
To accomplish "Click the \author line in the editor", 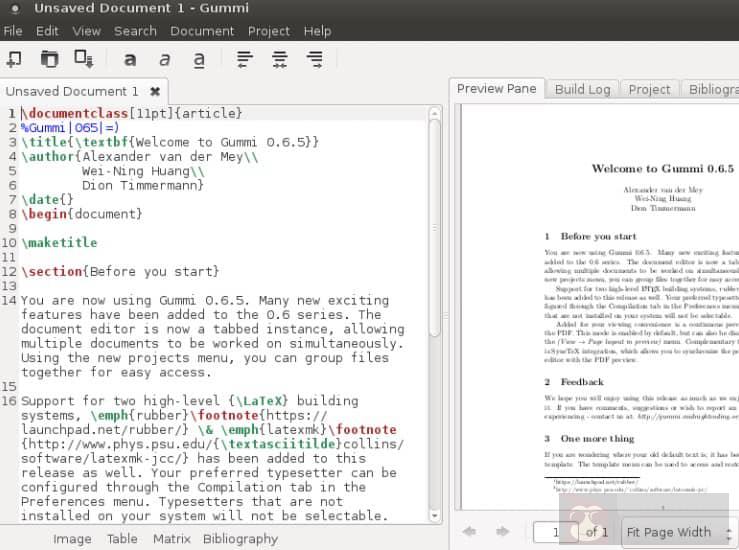I will pyautogui.click(x=140, y=156).
